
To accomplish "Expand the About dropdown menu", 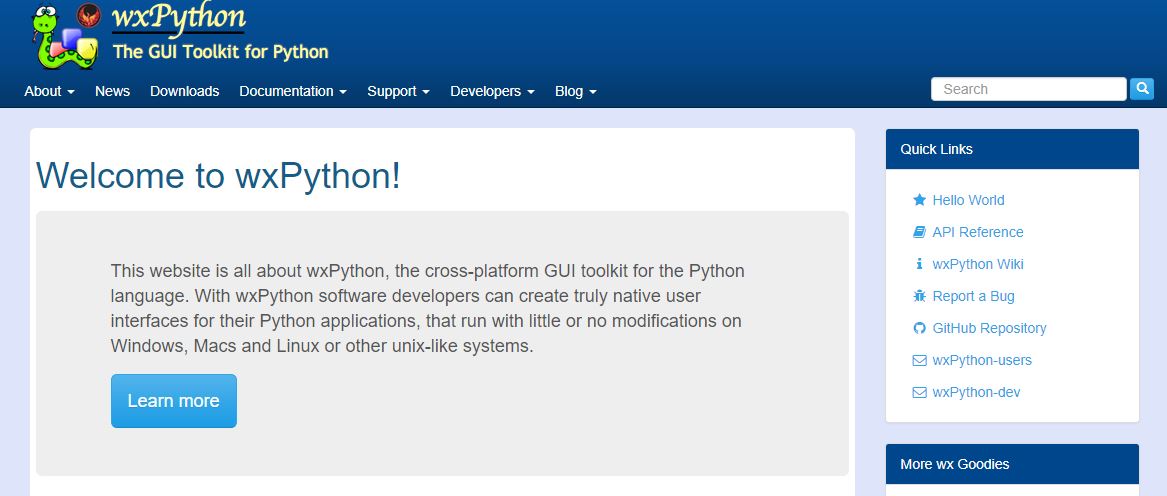I will [49, 91].
